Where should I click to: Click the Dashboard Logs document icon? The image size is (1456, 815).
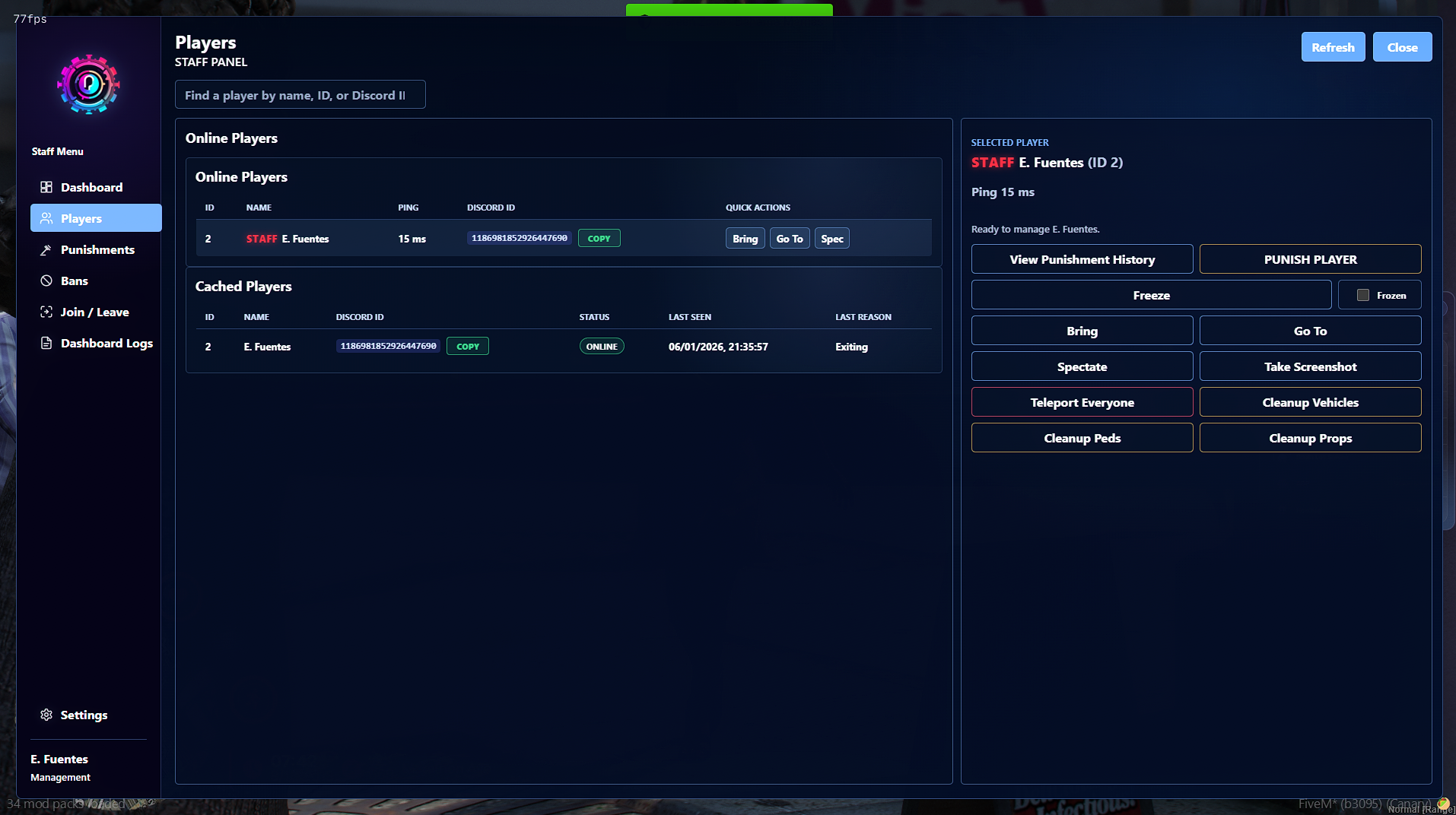46,343
